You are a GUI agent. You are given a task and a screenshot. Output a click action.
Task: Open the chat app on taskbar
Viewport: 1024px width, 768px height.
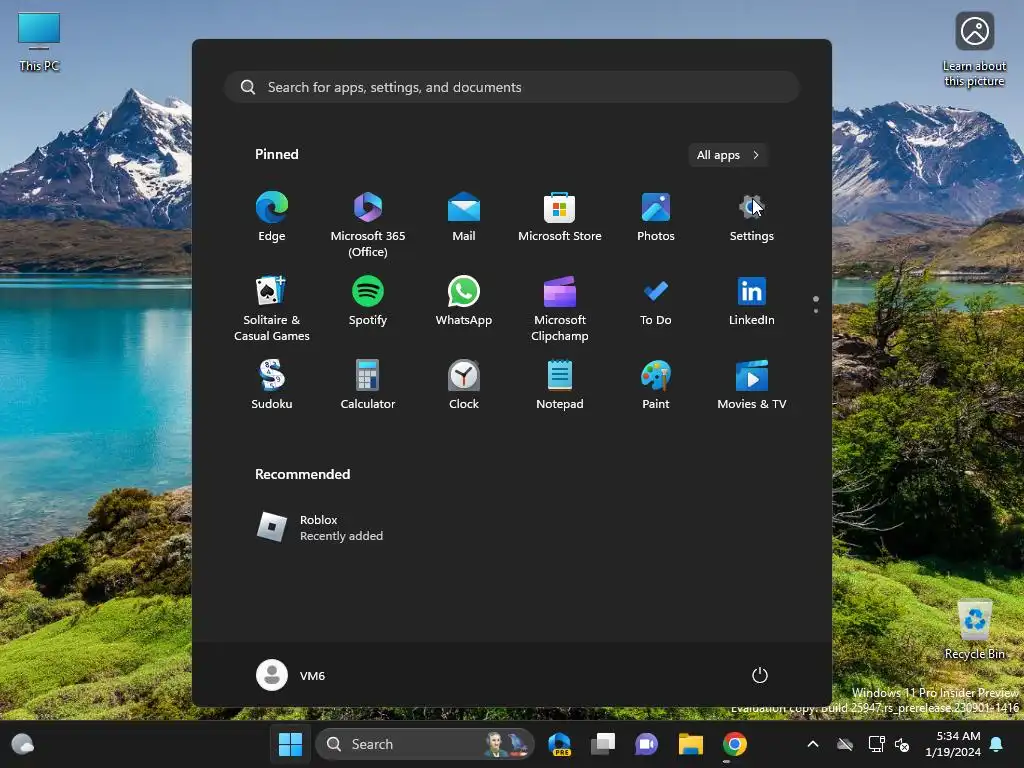coord(647,744)
